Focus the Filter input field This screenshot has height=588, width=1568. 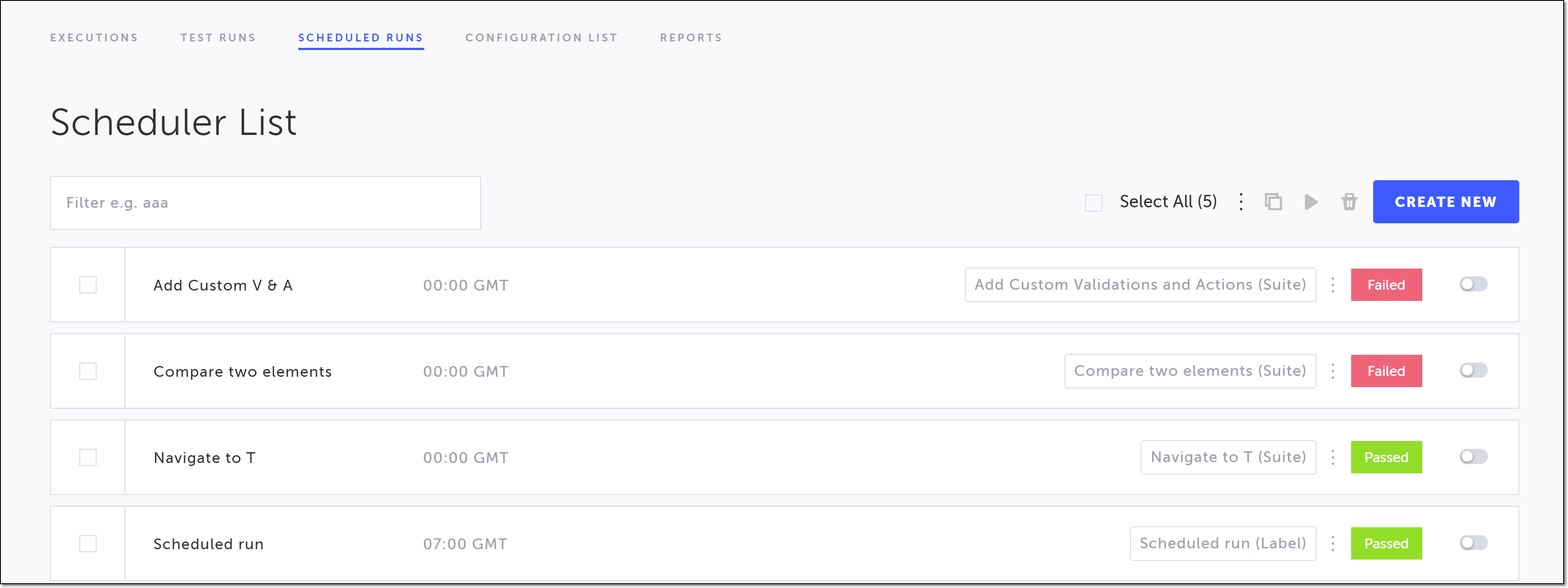tap(266, 203)
